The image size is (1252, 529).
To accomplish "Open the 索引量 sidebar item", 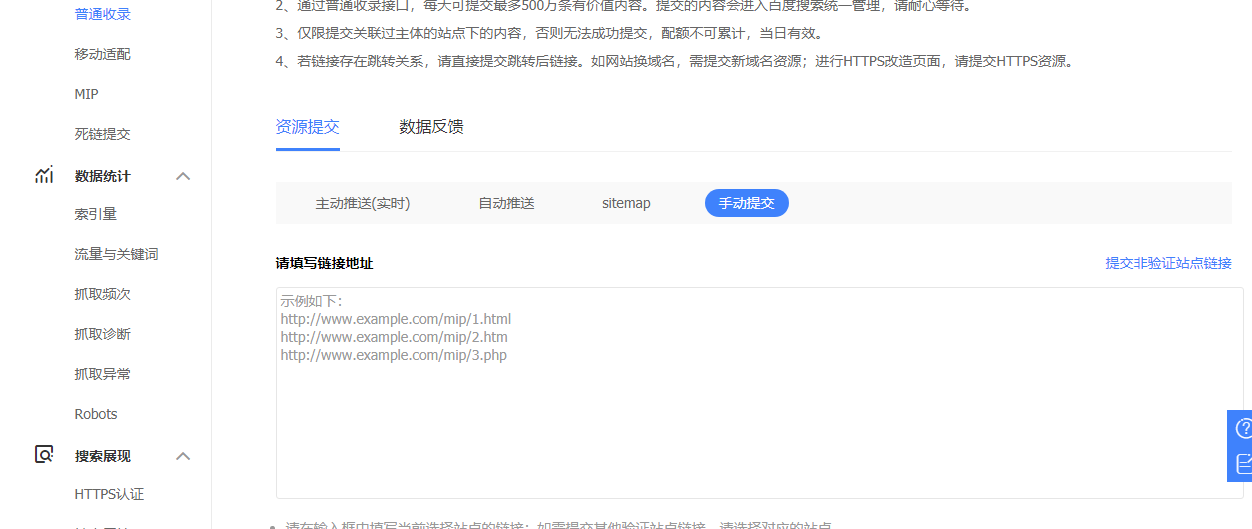I will [96, 214].
